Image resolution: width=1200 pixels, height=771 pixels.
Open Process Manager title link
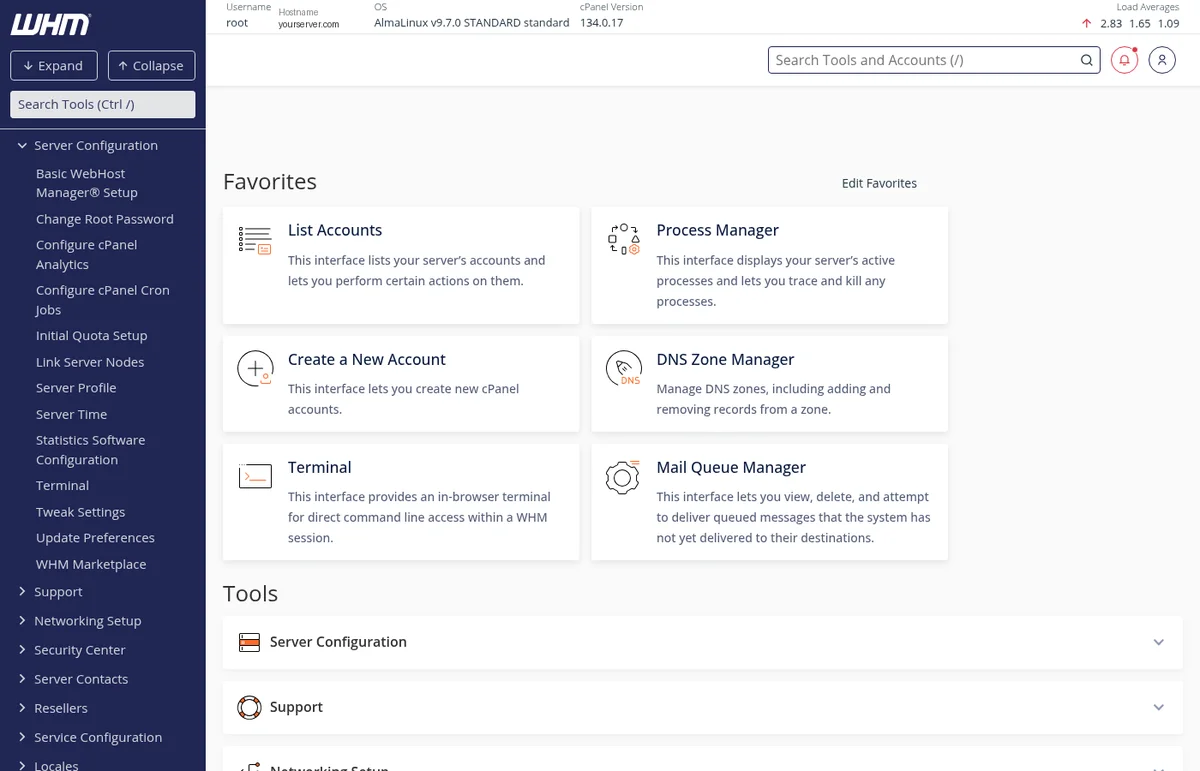718,230
